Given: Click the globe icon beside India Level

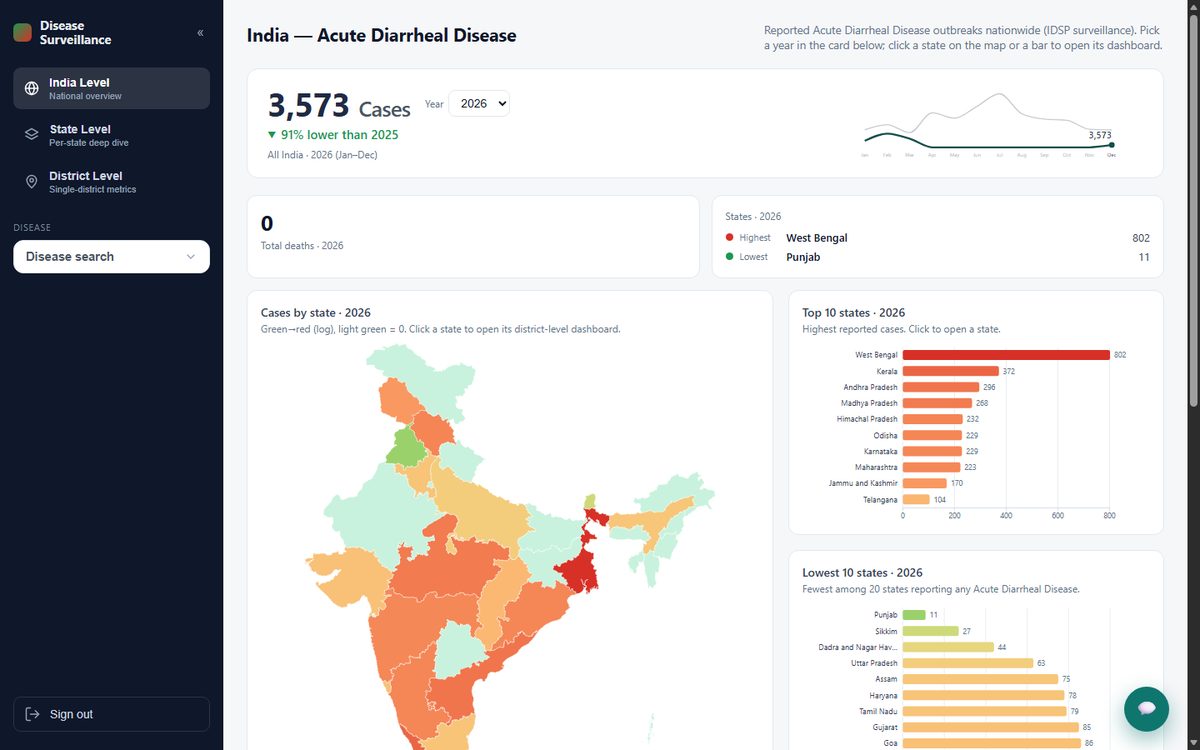Looking at the screenshot, I should [x=31, y=89].
